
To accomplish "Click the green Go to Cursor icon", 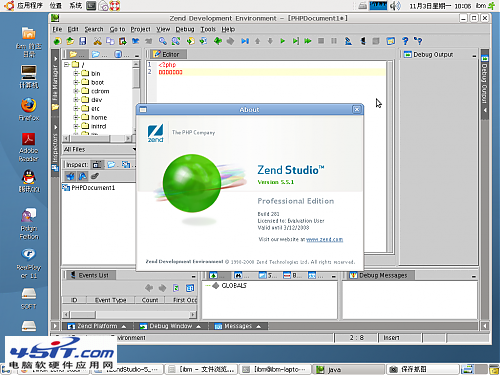I will point(295,41).
